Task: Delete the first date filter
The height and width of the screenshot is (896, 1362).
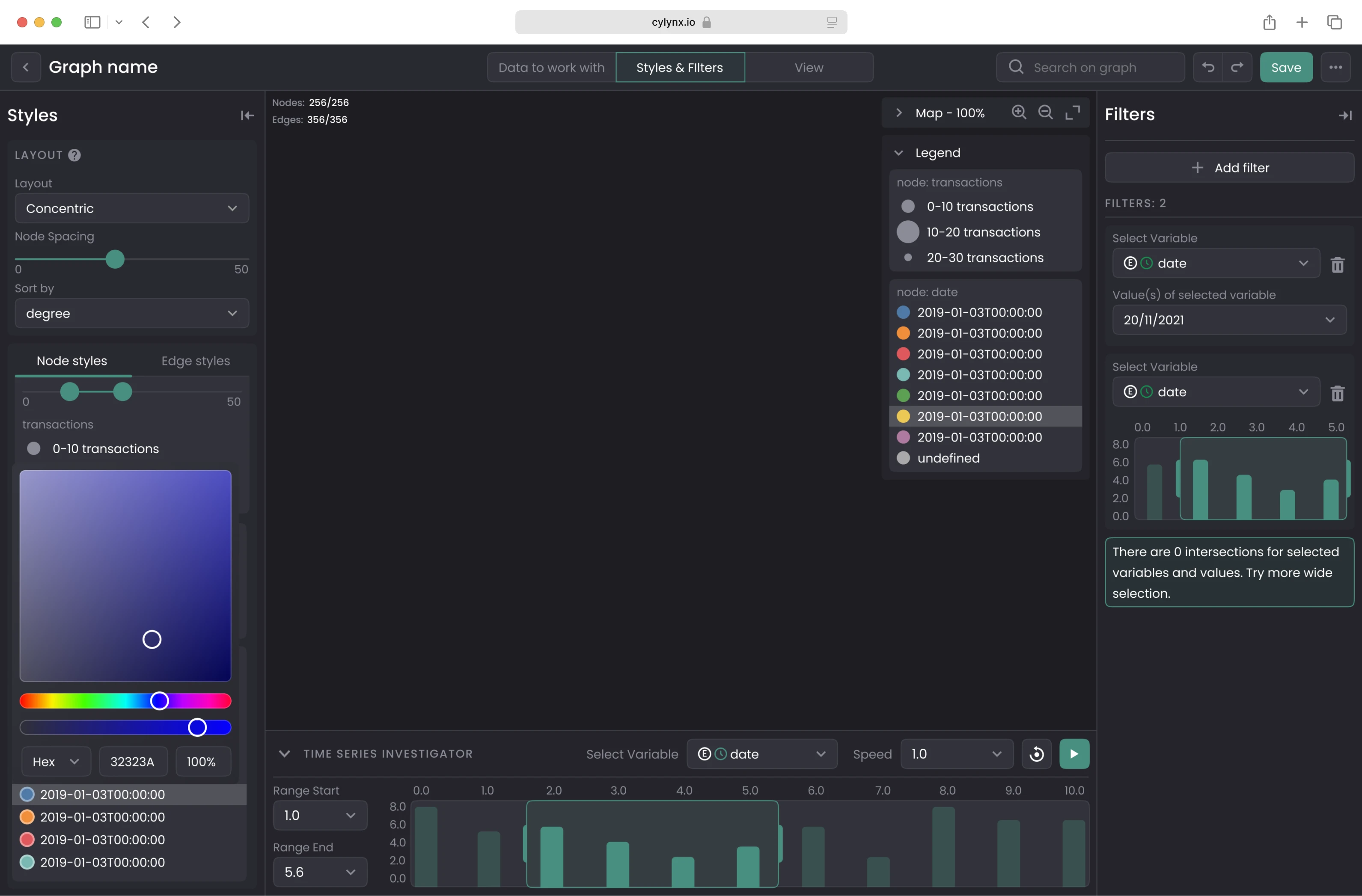Action: pos(1338,264)
